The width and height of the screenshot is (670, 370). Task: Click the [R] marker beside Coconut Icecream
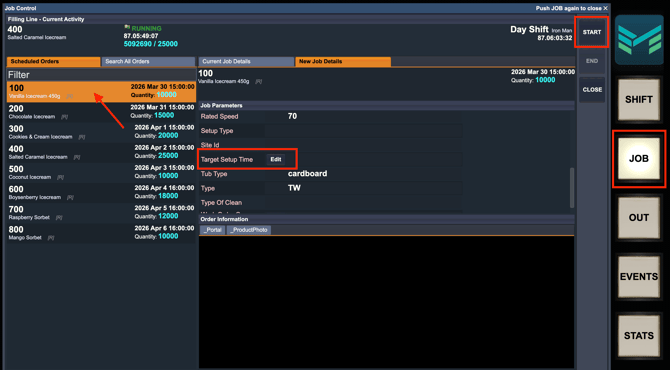pos(60,177)
